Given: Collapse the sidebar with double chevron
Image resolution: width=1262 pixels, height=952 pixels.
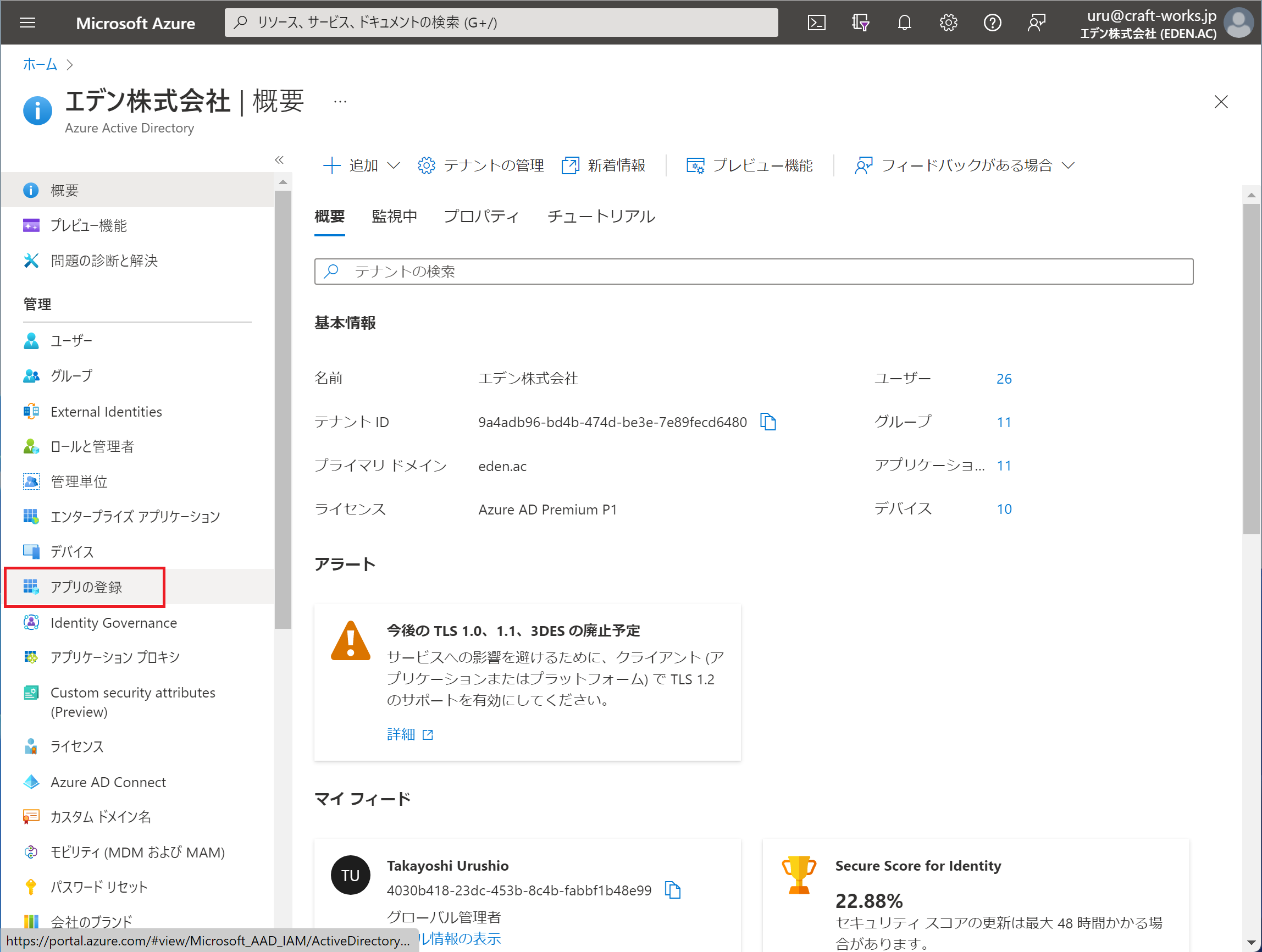Looking at the screenshot, I should coord(279,160).
